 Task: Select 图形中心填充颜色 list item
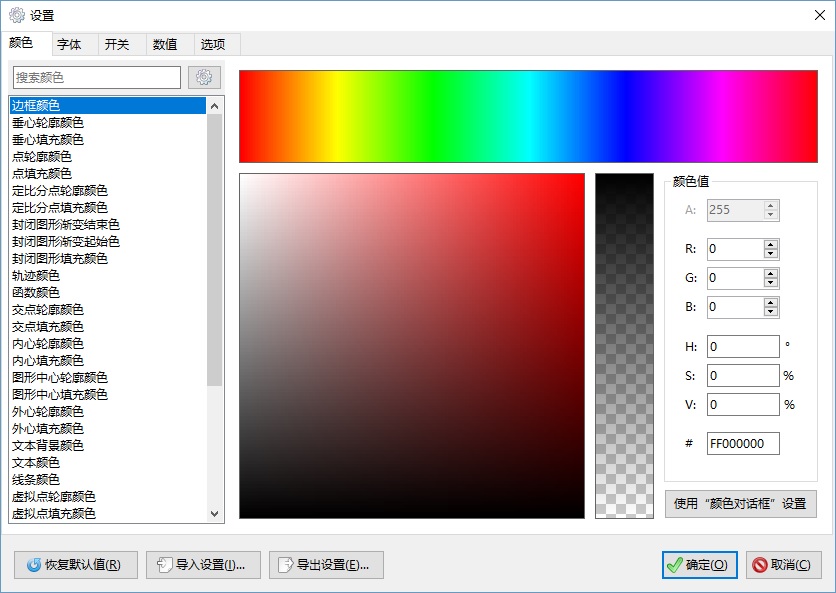[x=108, y=395]
